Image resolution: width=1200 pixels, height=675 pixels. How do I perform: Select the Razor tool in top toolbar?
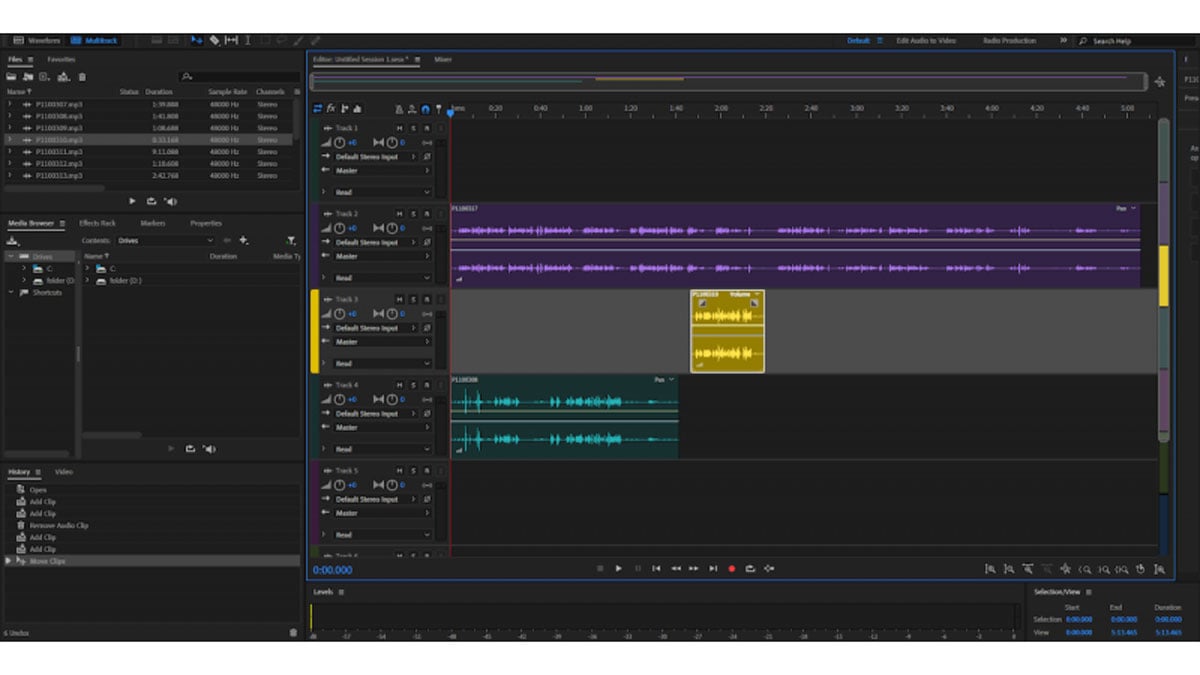214,41
